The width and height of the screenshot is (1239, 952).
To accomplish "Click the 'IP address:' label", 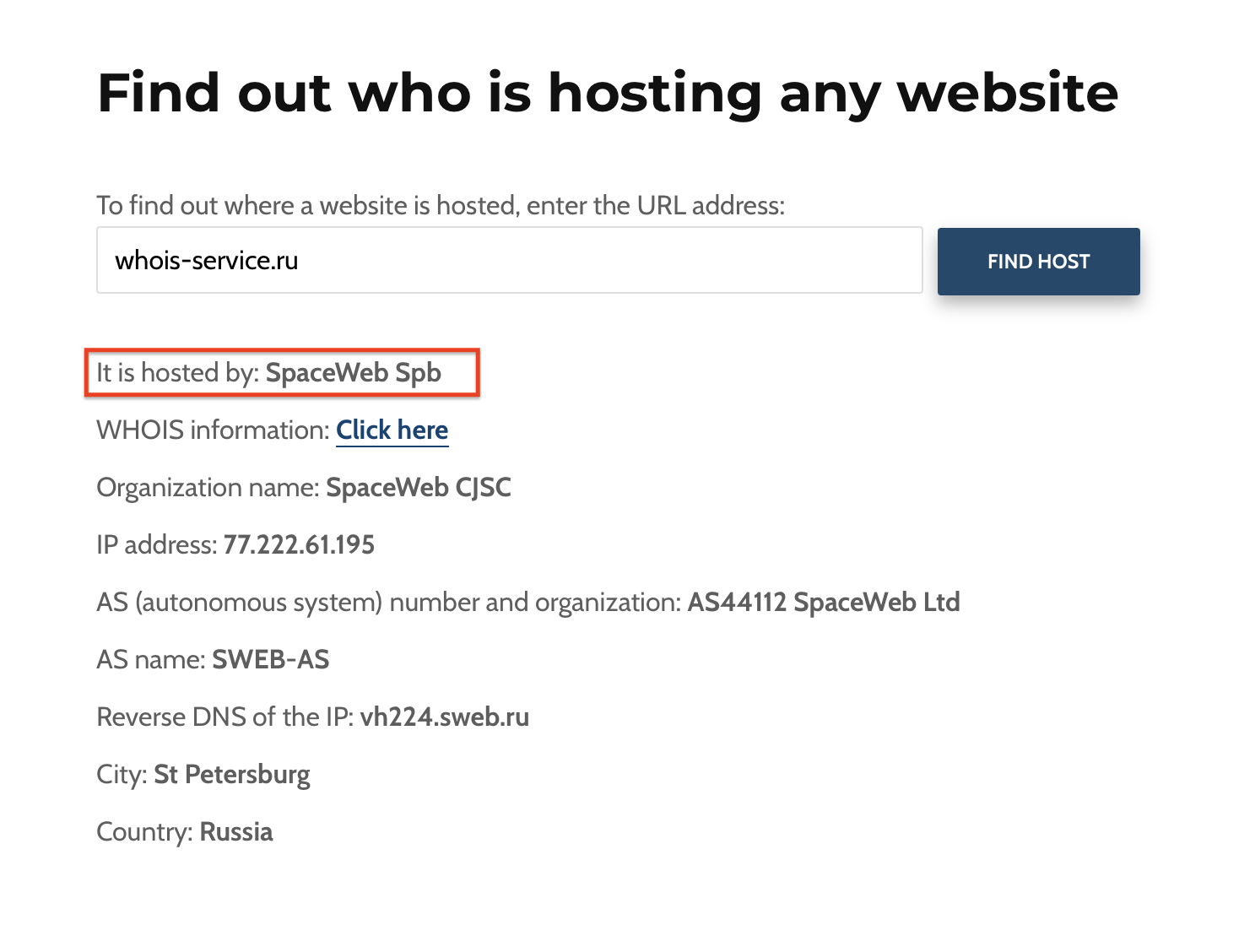I will (x=156, y=545).
